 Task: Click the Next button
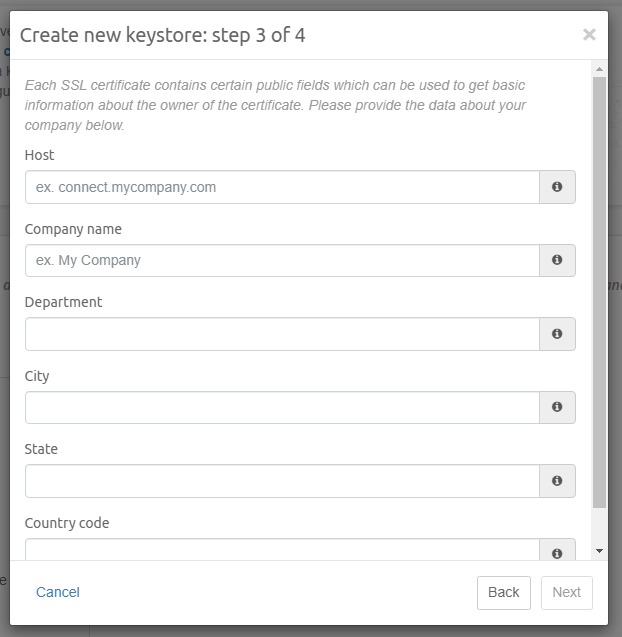pos(566,592)
